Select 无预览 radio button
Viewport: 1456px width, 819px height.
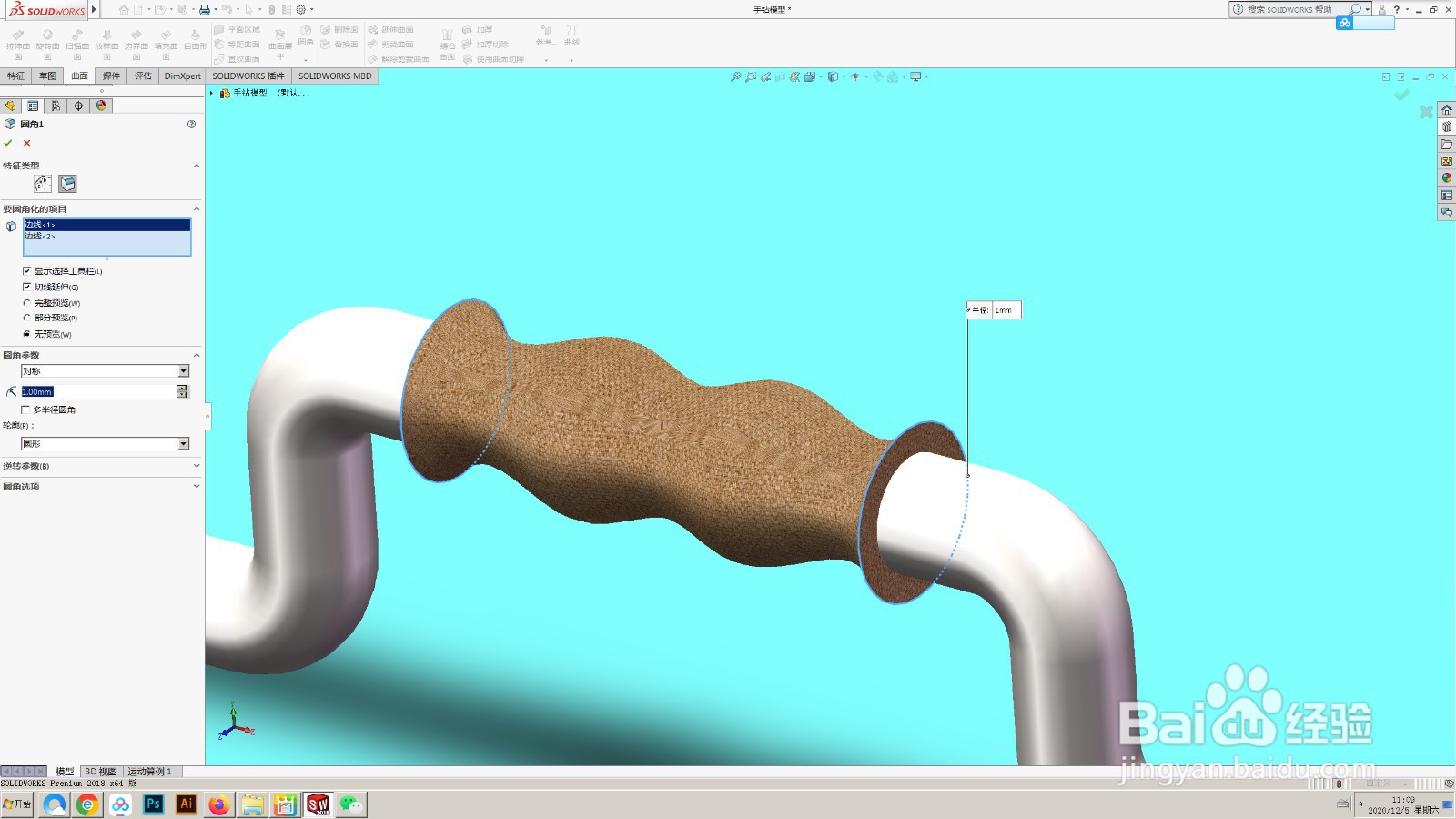click(26, 334)
